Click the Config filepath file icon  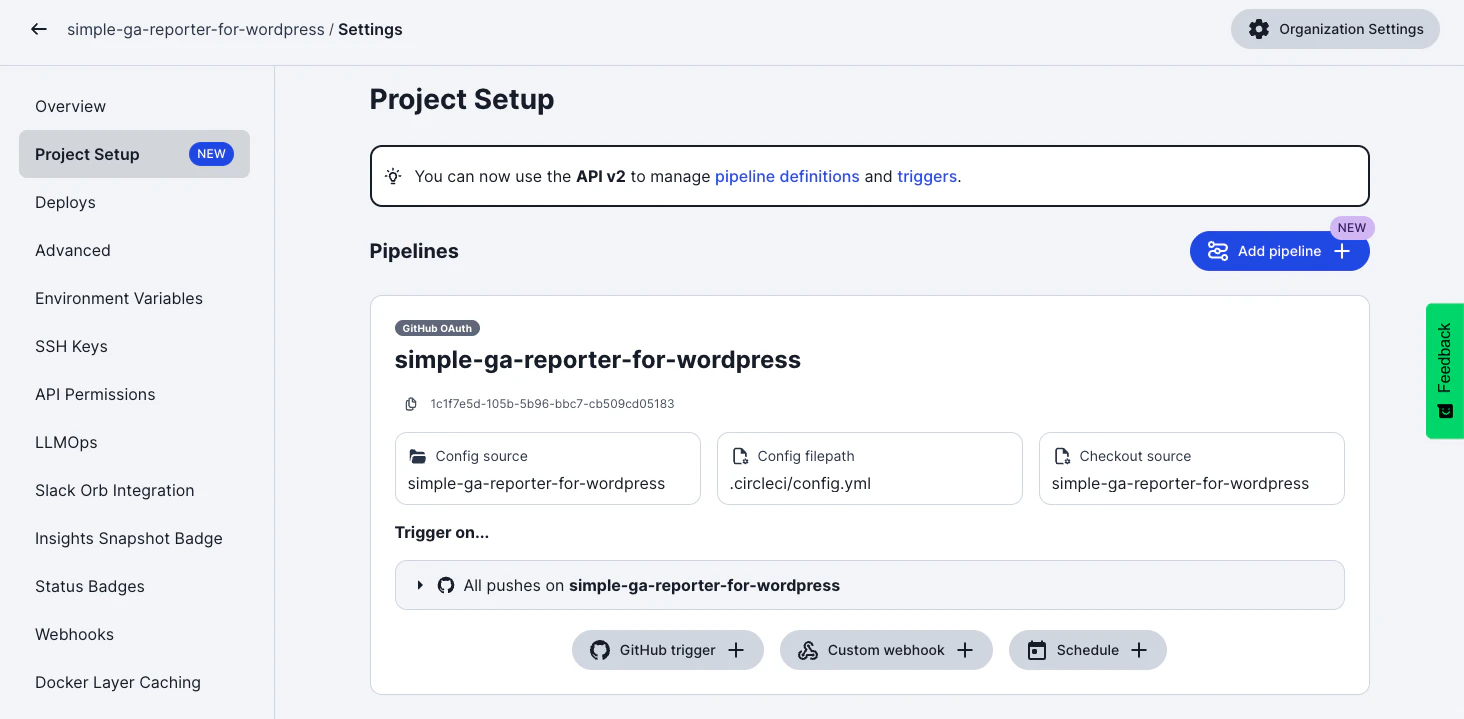tap(740, 456)
